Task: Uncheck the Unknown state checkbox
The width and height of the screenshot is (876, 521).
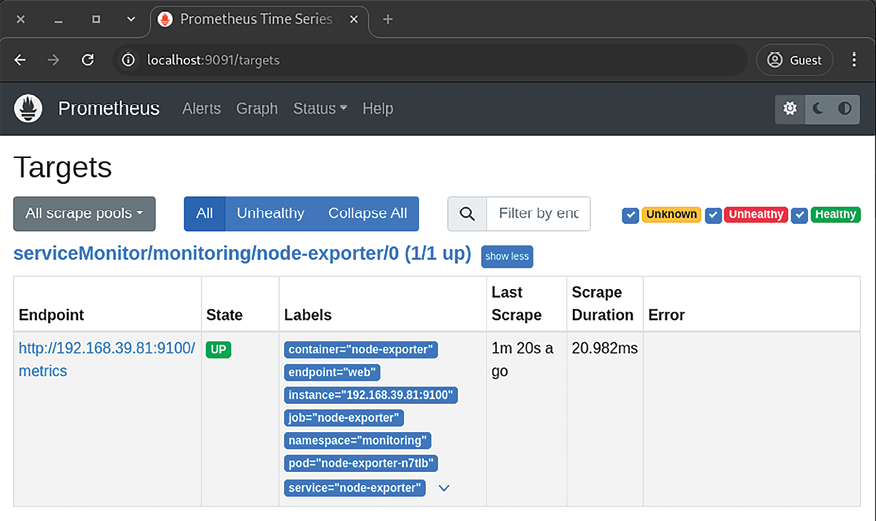Action: tap(630, 215)
